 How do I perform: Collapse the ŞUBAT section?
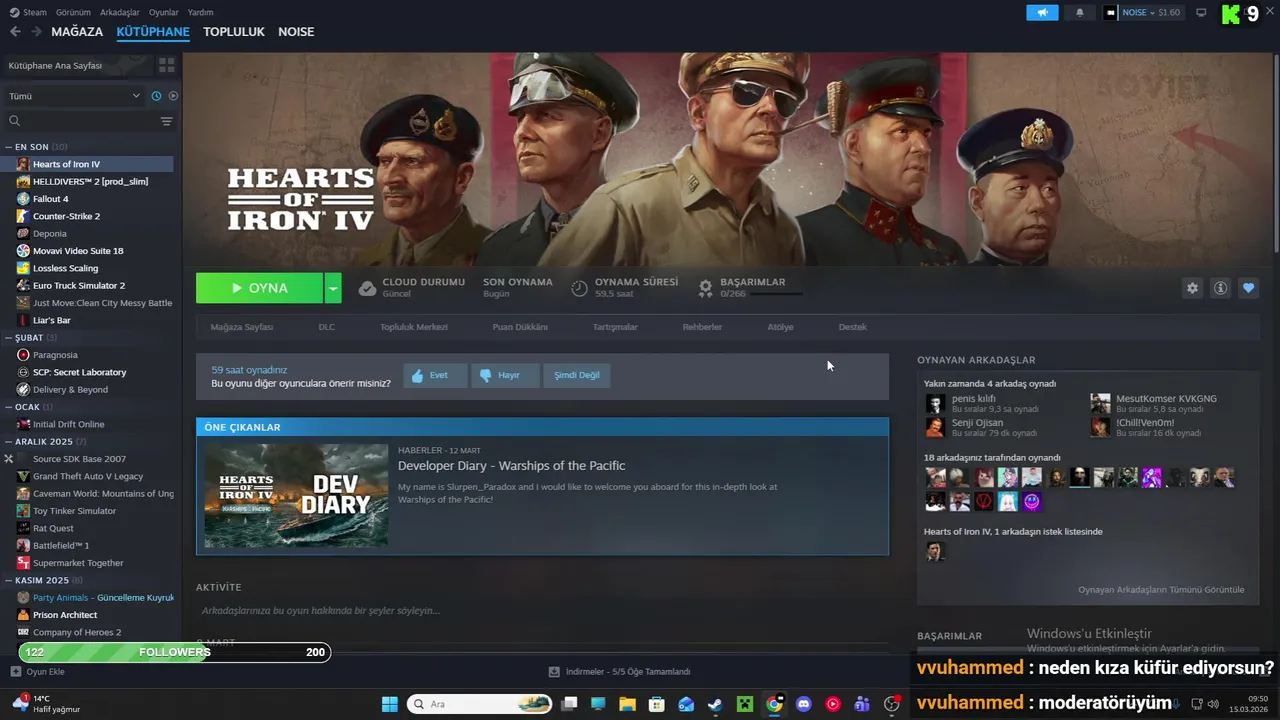(x=9, y=337)
